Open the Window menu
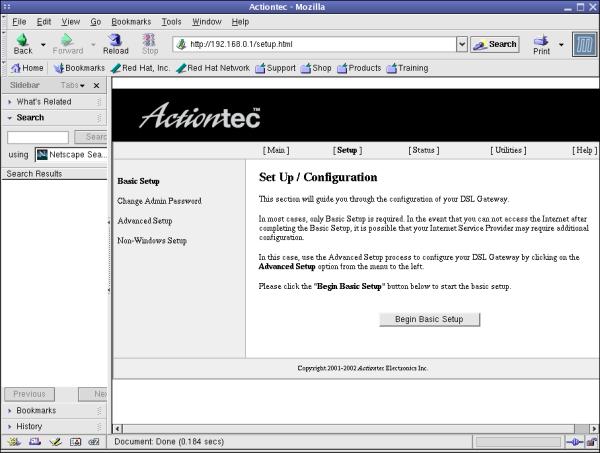This screenshot has height=453, width=600. [207, 22]
